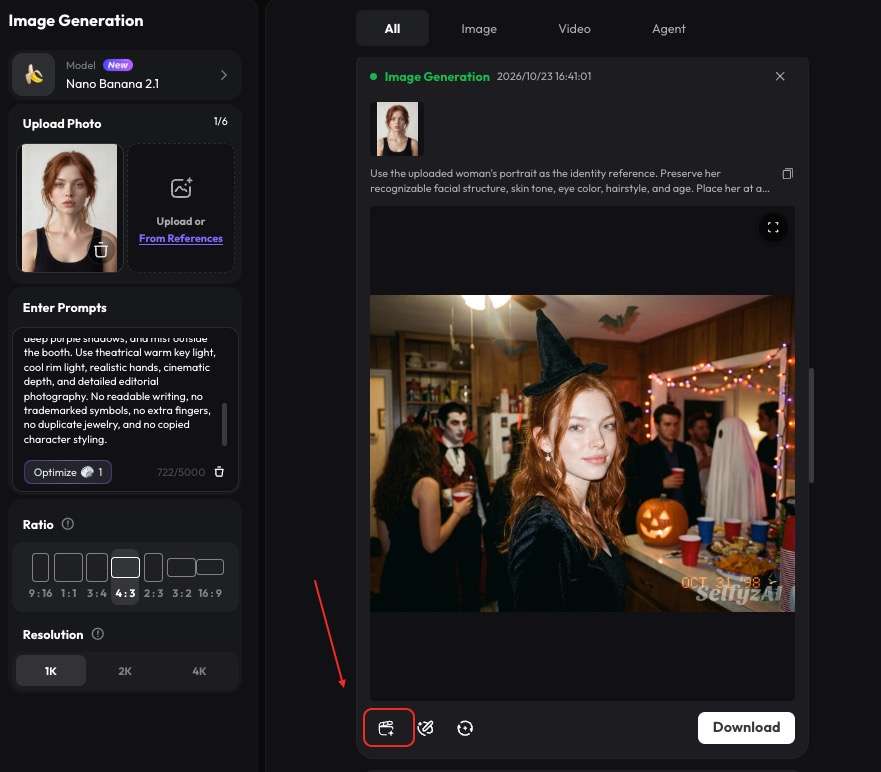Image resolution: width=881 pixels, height=772 pixels.
Task: Switch resolution to 2K
Action: (x=125, y=671)
